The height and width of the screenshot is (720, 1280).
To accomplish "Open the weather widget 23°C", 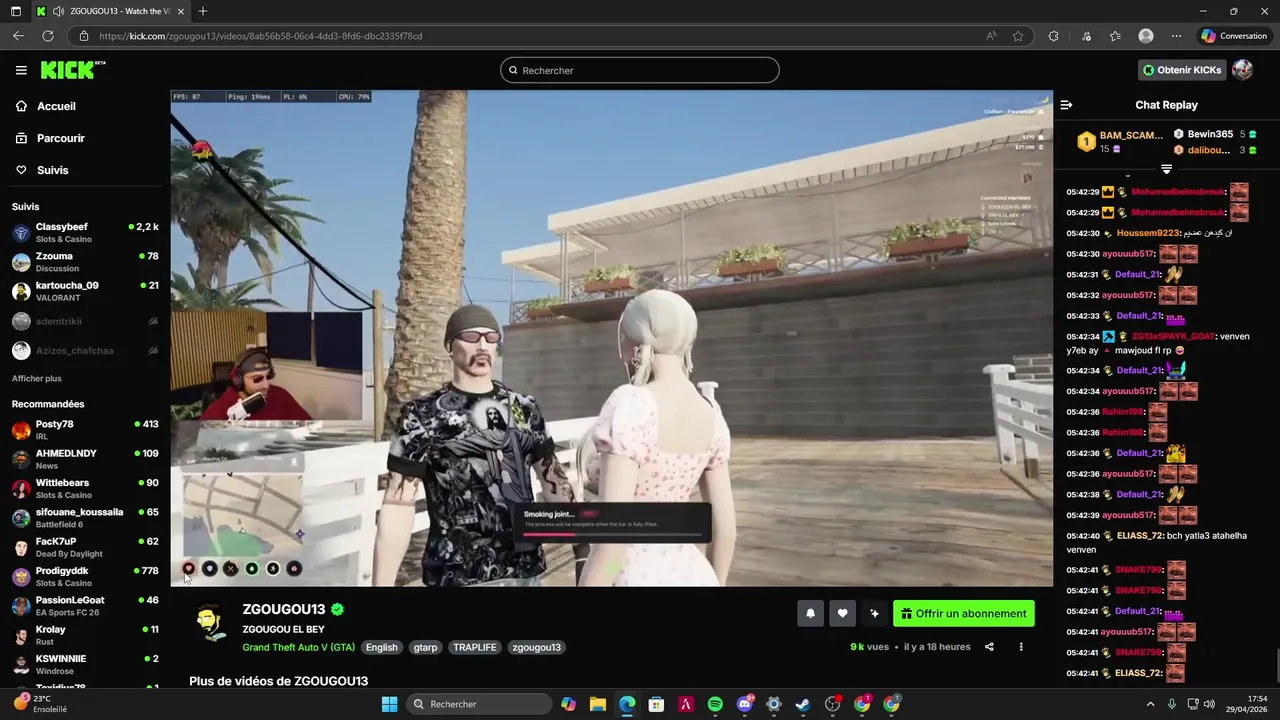I will pos(40,704).
